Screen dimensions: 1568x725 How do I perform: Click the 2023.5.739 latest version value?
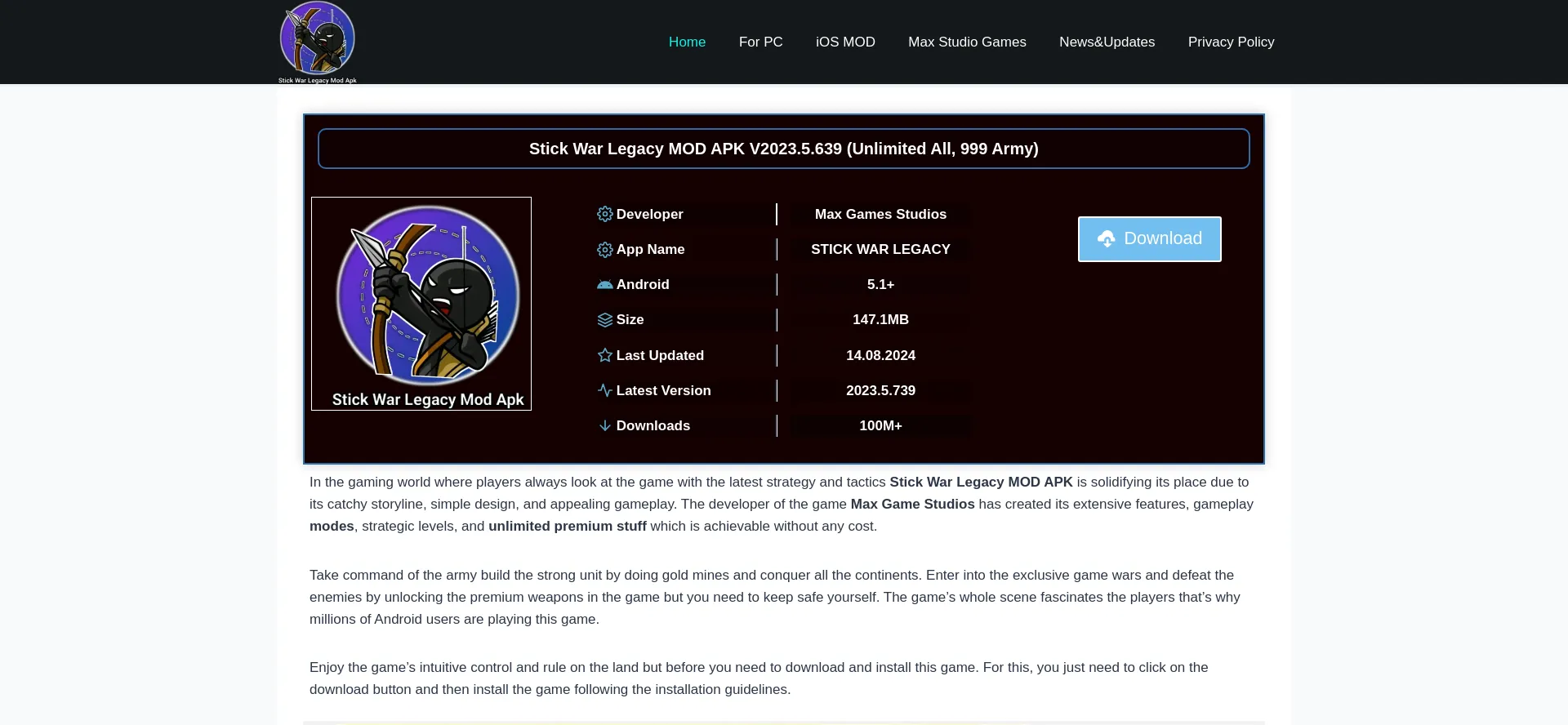click(880, 390)
